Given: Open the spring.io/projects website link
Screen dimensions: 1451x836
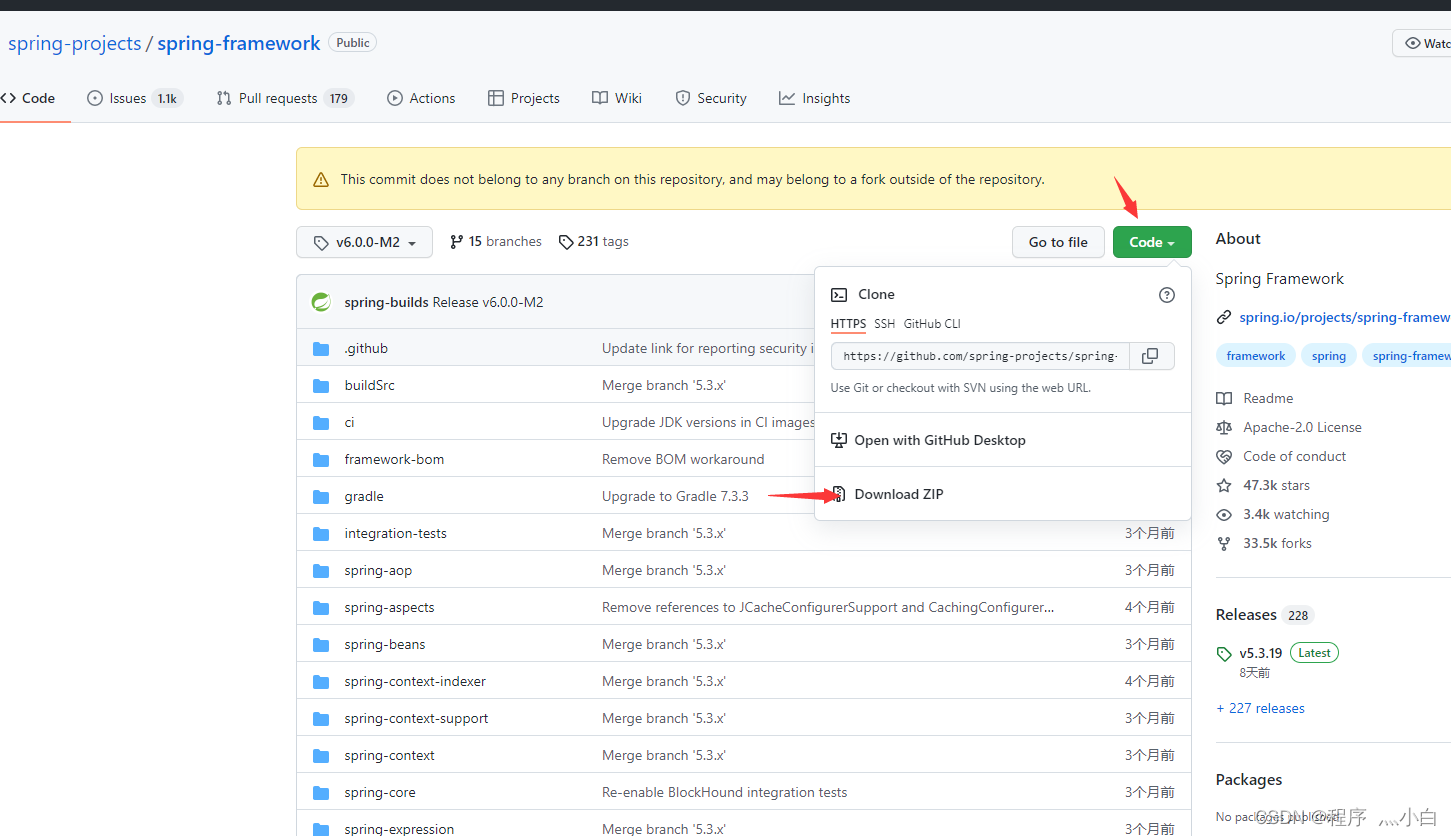Looking at the screenshot, I should (x=1344, y=317).
